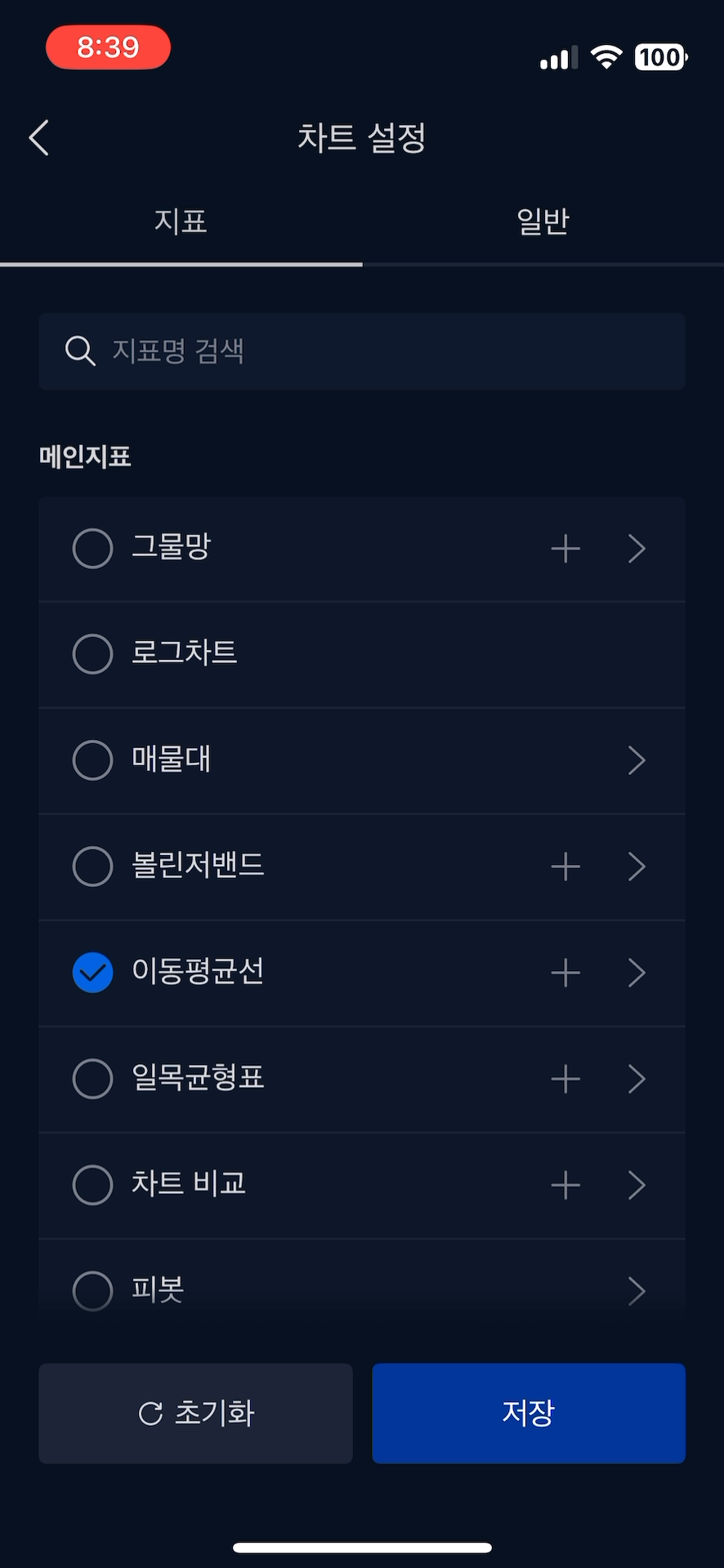The width and height of the screenshot is (724, 1568).
Task: Open 그물망 detail settings chevron
Action: (637, 549)
